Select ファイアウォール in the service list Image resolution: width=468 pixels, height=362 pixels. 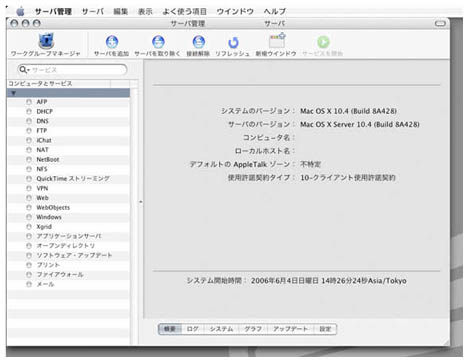tap(60, 275)
